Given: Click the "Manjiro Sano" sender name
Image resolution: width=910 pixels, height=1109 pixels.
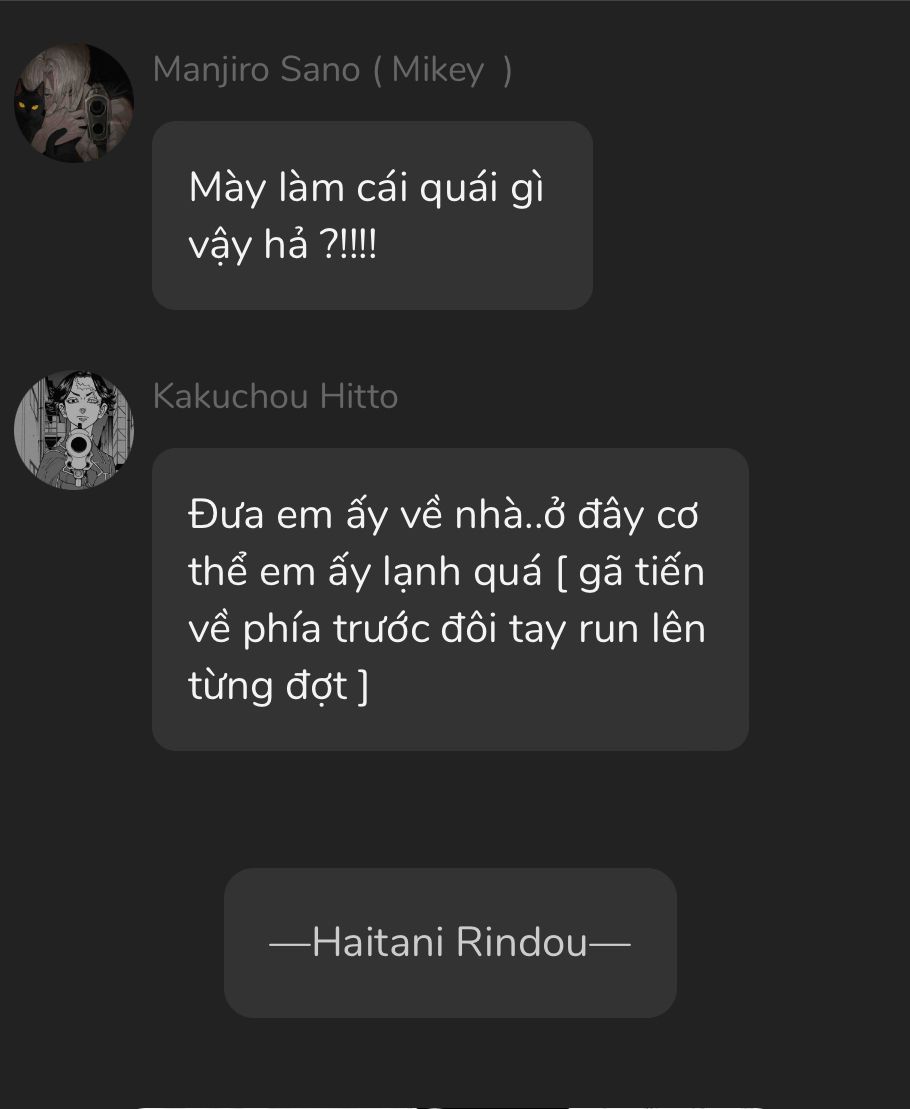Looking at the screenshot, I should tap(257, 69).
